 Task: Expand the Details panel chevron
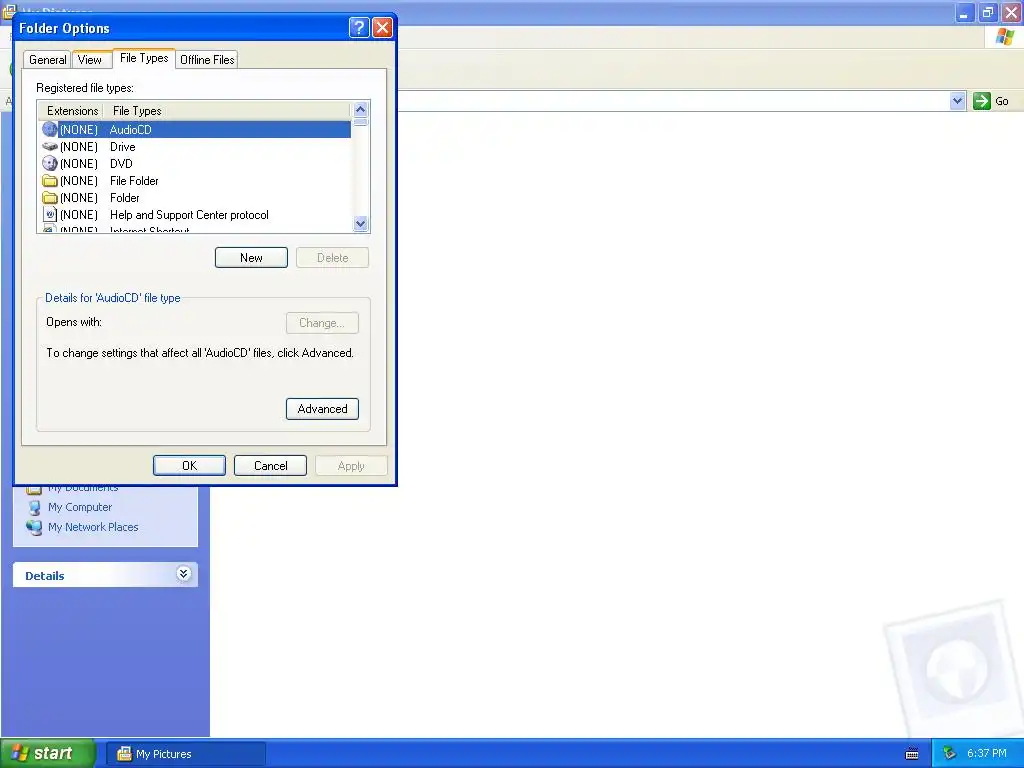184,574
